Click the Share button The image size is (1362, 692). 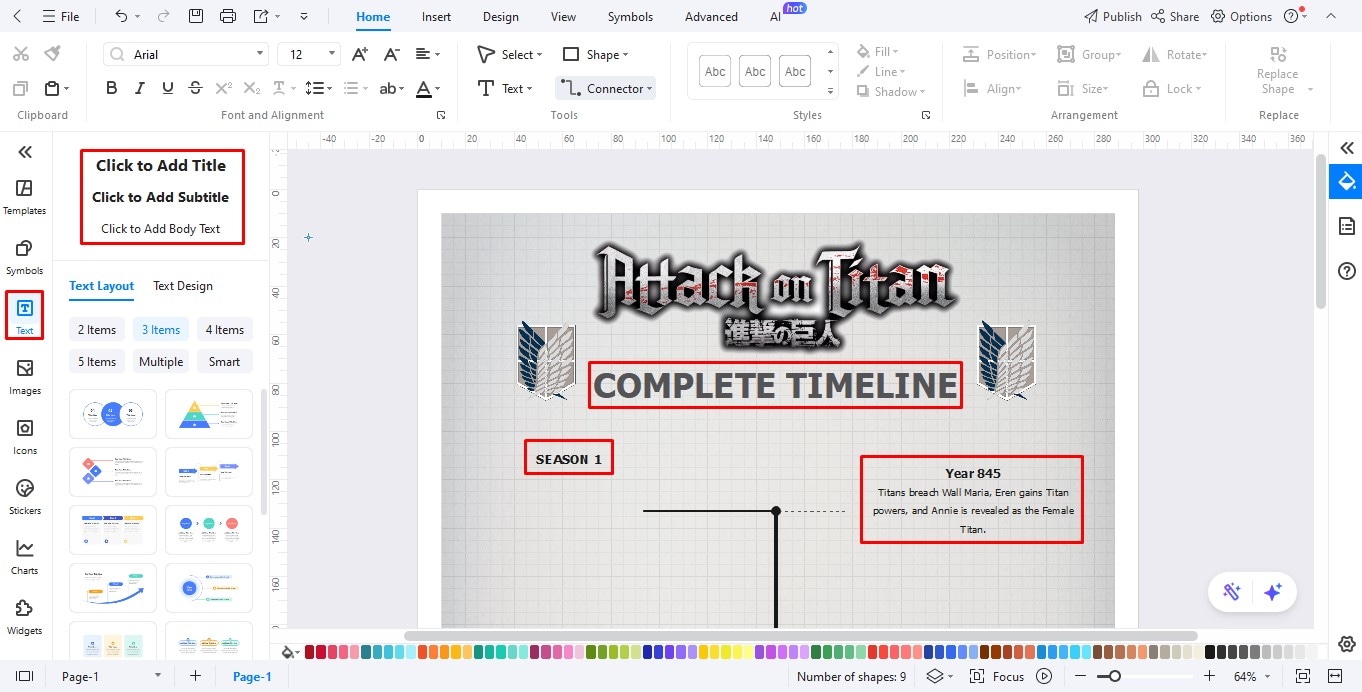(x=1175, y=17)
